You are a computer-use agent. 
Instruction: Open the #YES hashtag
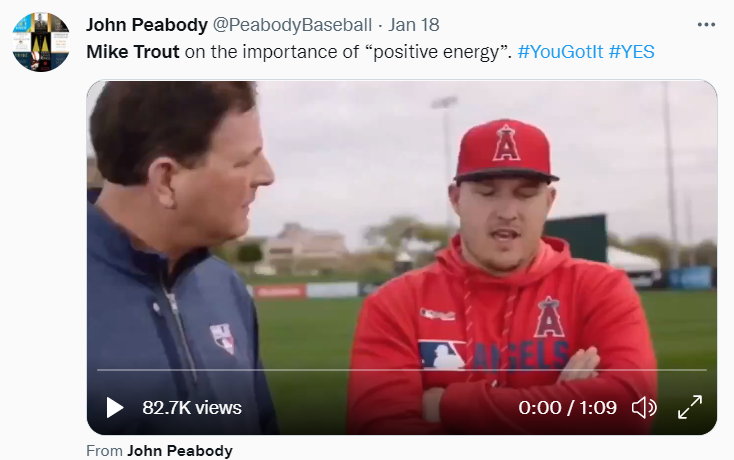click(631, 52)
